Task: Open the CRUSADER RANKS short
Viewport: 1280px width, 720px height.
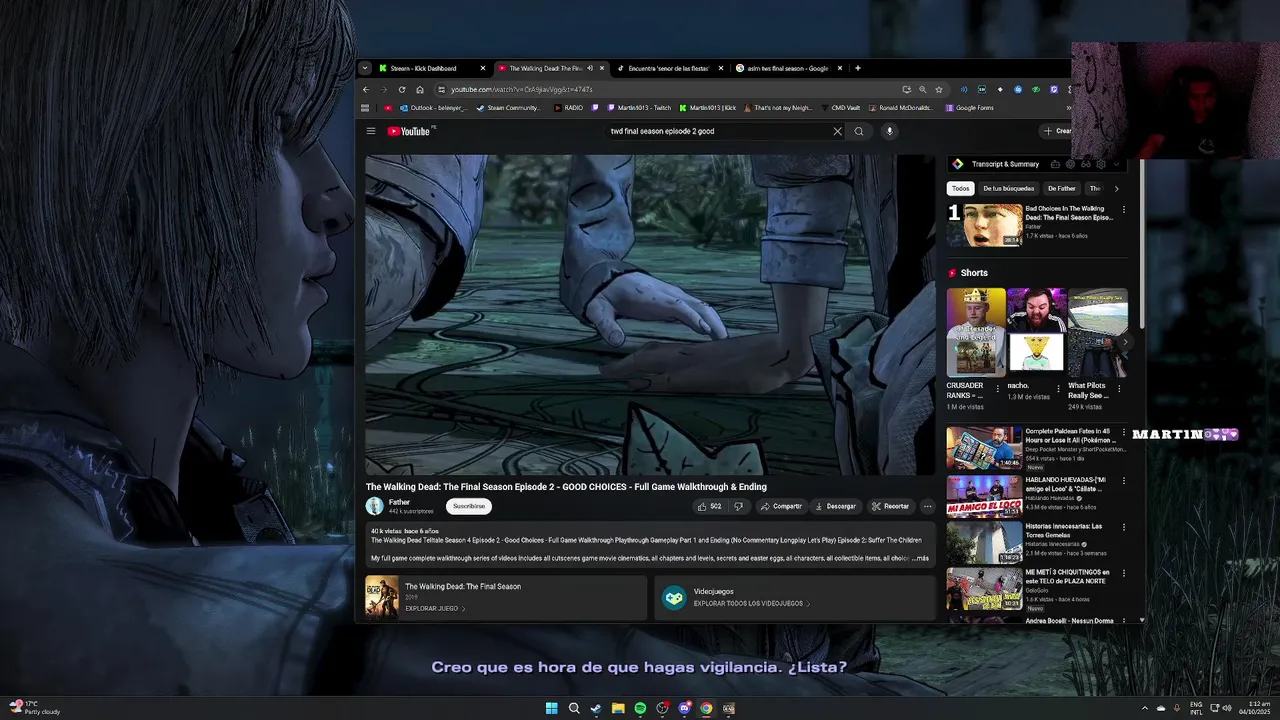Action: tap(976, 333)
